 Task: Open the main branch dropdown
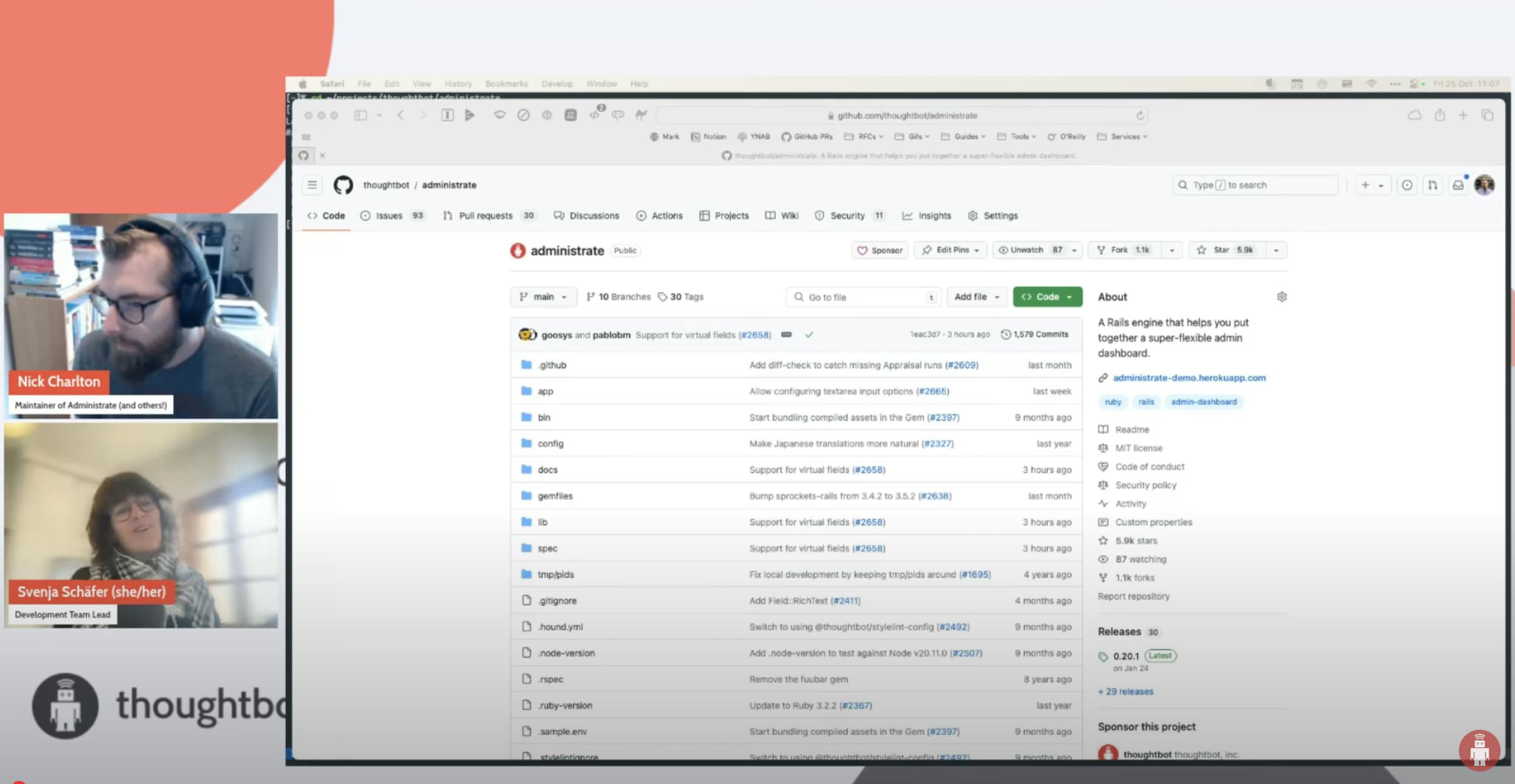click(543, 297)
